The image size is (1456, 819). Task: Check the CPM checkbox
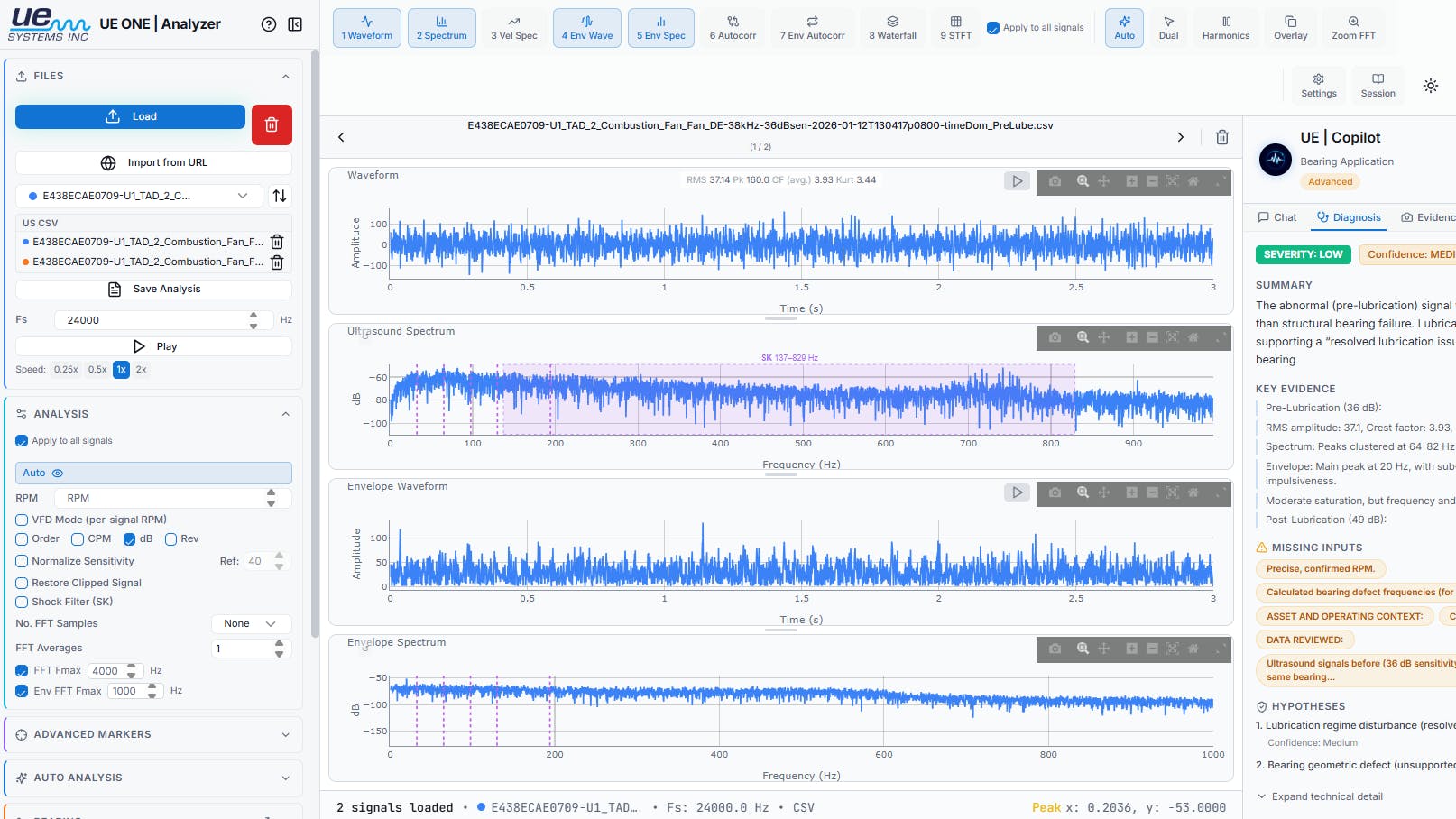(78, 538)
